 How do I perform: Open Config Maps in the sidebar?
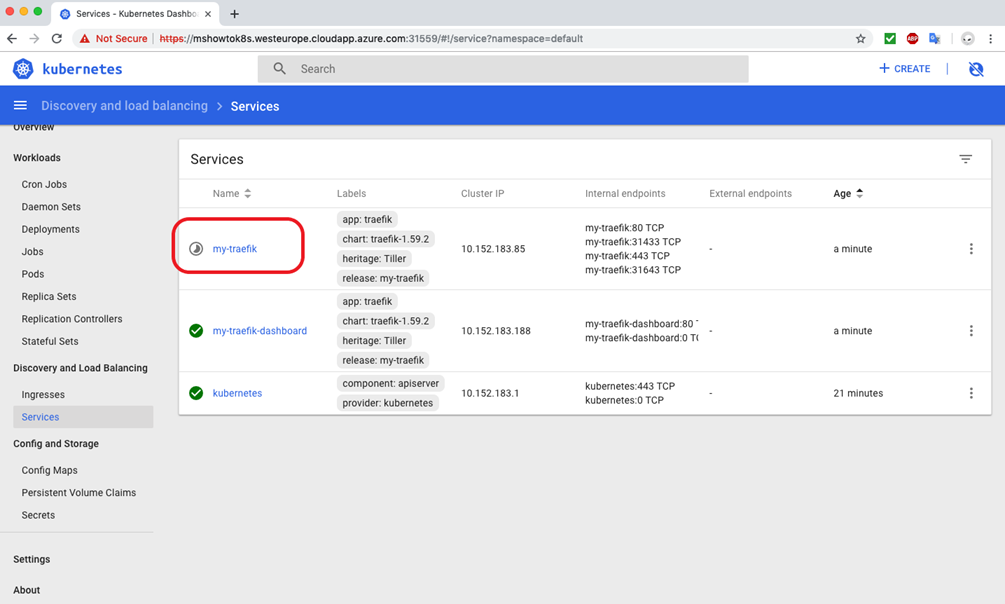(x=49, y=470)
